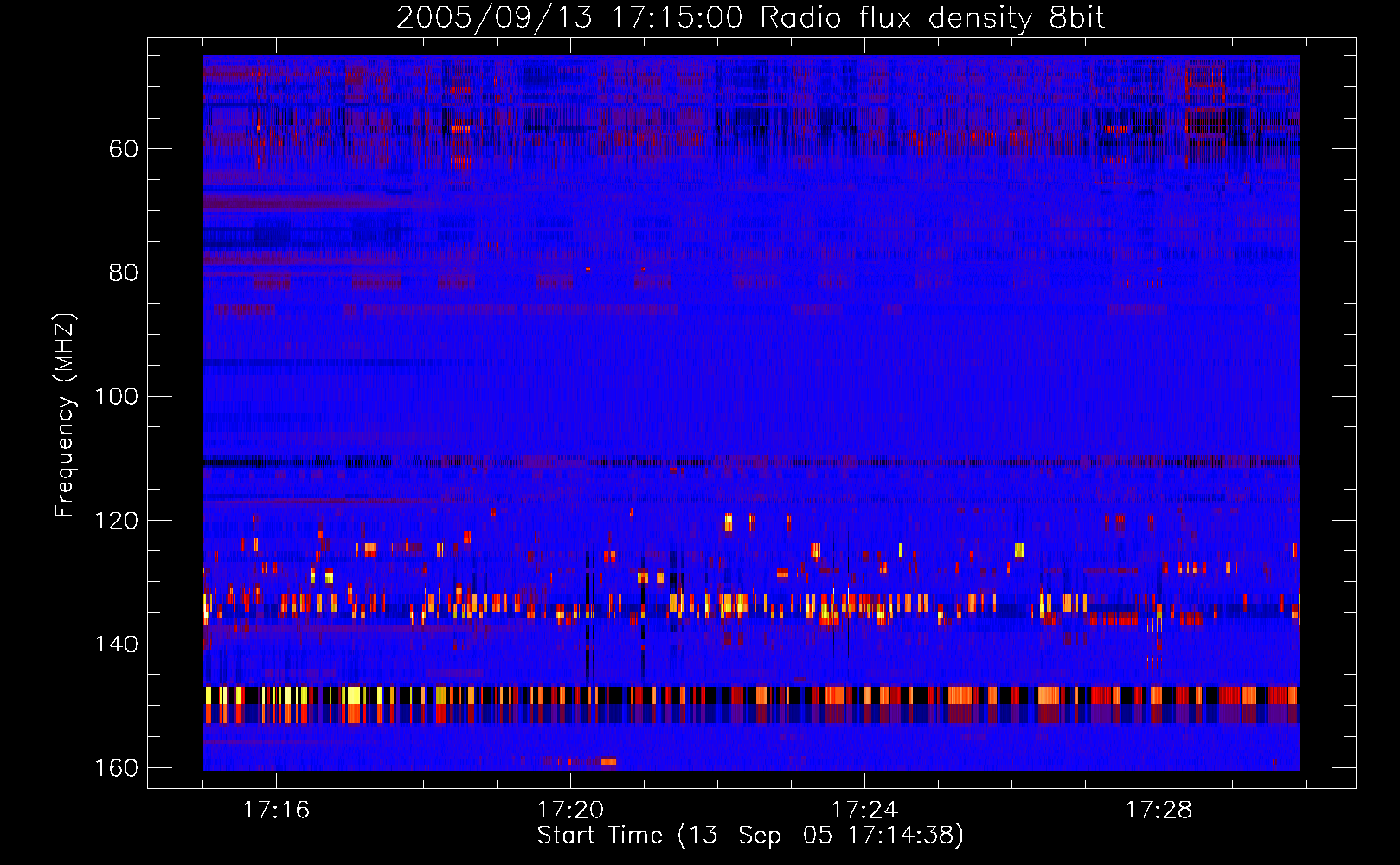
Task: Click the plot title '2005/09/13 17:15:00 Radio flux density 8bit'
Action: tap(750, 18)
